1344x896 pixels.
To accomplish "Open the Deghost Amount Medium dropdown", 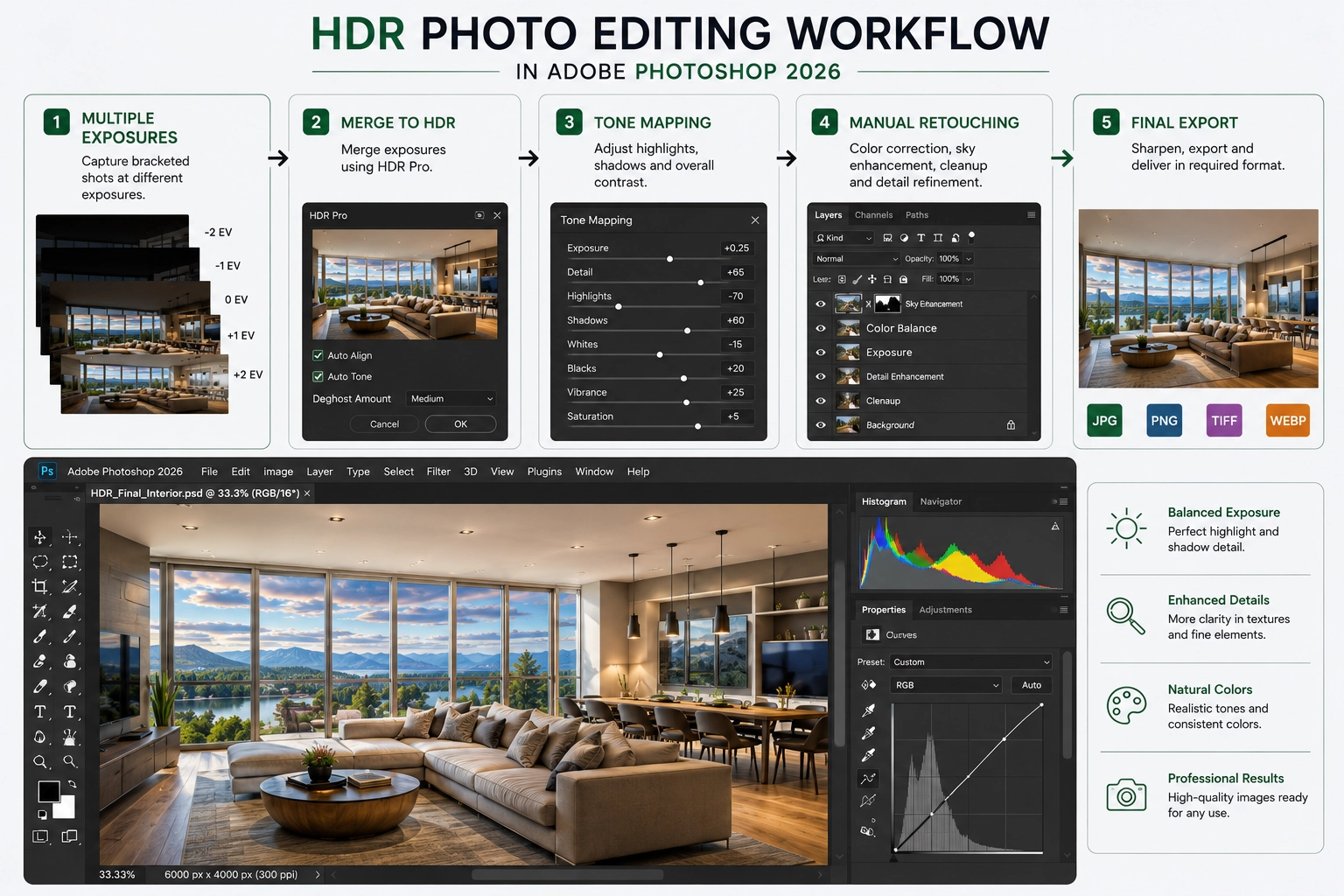I will coord(450,398).
